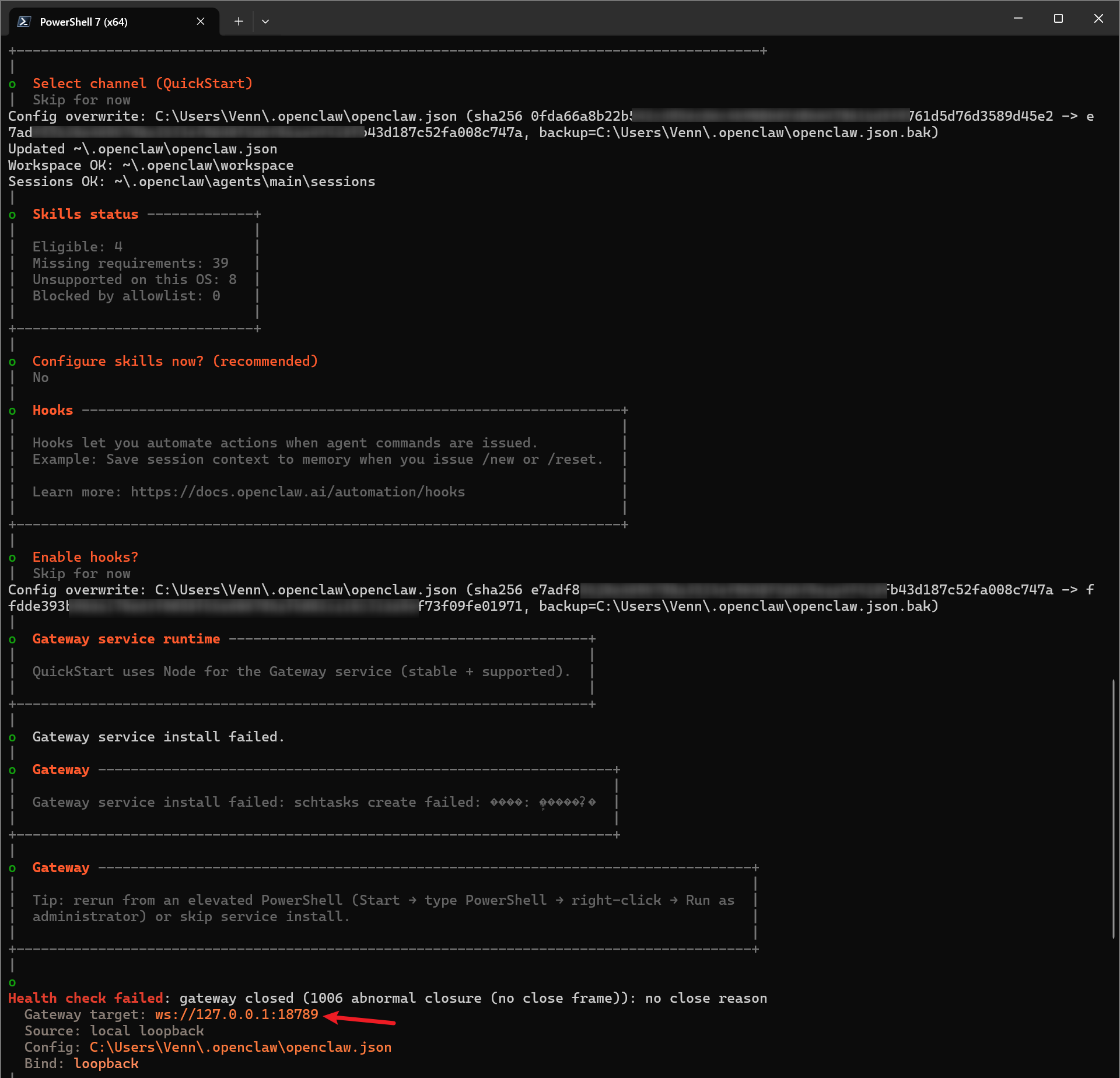Click the vertical scrollbar thumb
This screenshot has height=1078, width=1120.
point(1114,808)
